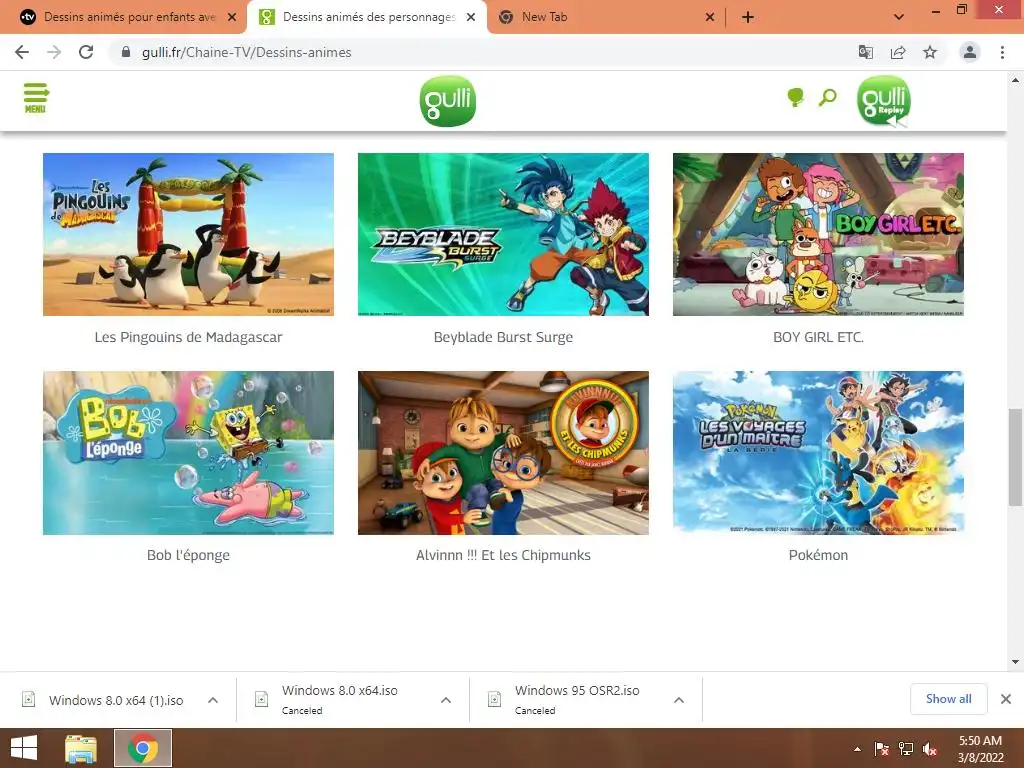Go back with the browser back arrow
Image resolution: width=1024 pixels, height=768 pixels.
(x=22, y=52)
